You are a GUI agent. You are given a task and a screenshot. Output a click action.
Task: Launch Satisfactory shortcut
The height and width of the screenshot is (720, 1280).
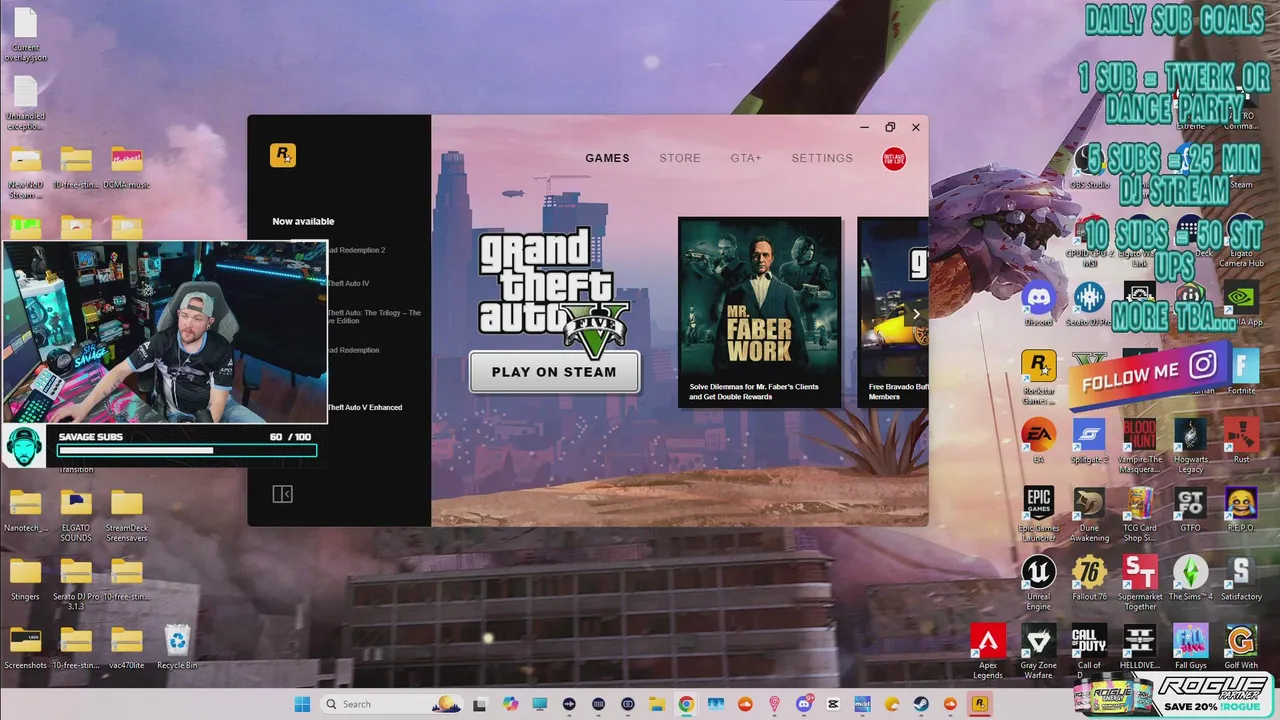point(1241,578)
